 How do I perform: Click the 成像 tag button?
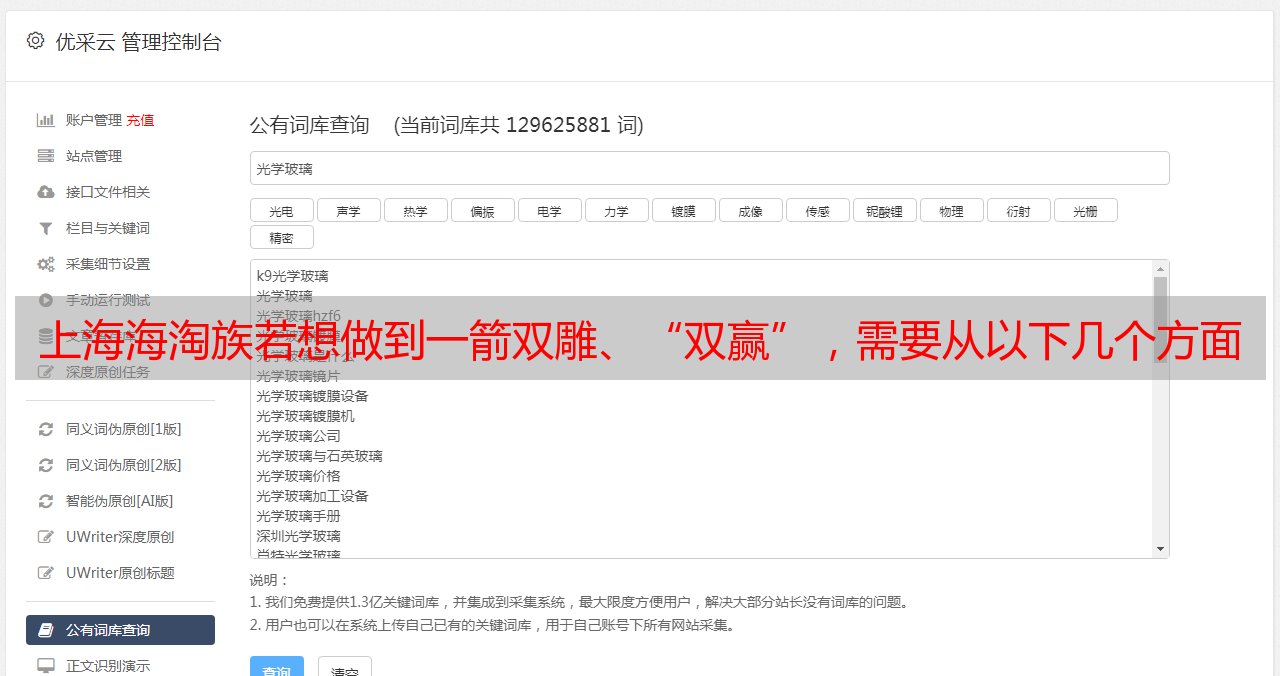tap(750, 210)
